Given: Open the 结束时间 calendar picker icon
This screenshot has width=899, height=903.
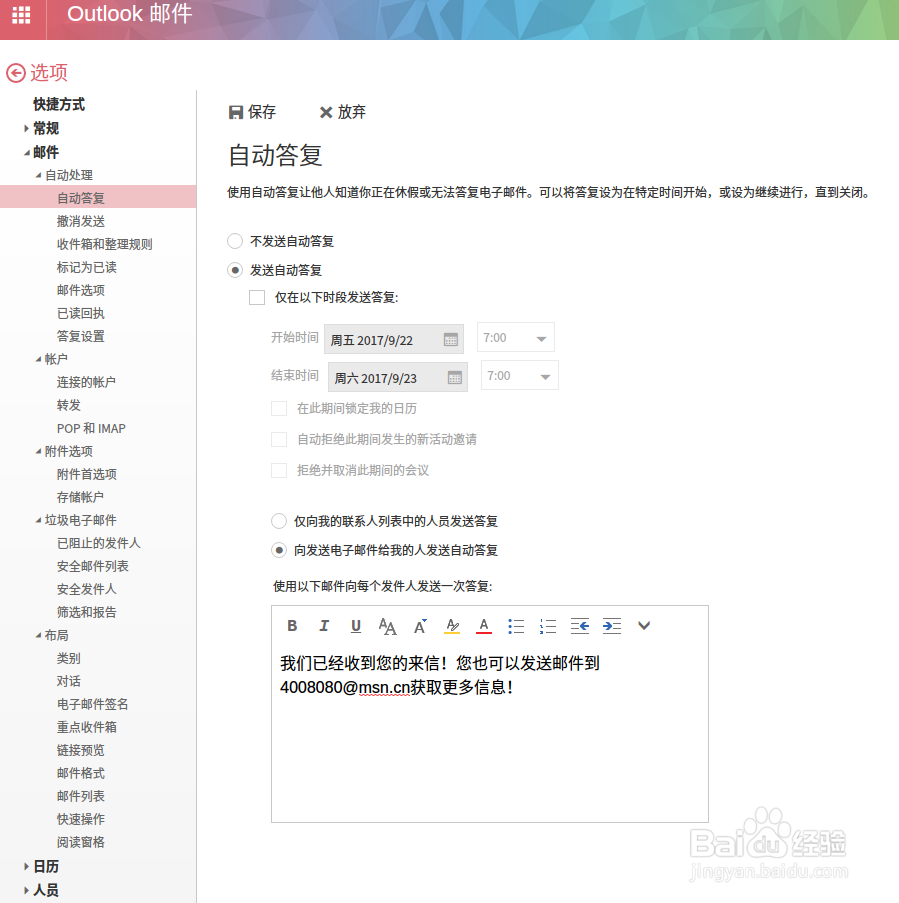Looking at the screenshot, I should click(455, 378).
